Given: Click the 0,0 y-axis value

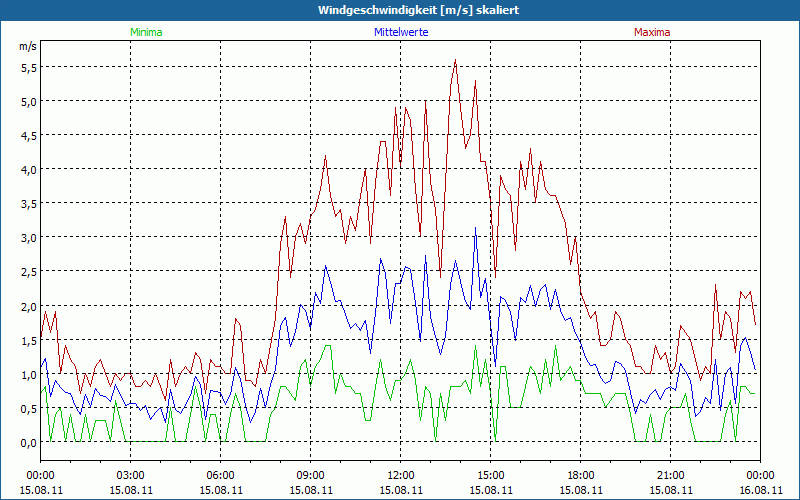Looking at the screenshot, I should [x=29, y=443].
